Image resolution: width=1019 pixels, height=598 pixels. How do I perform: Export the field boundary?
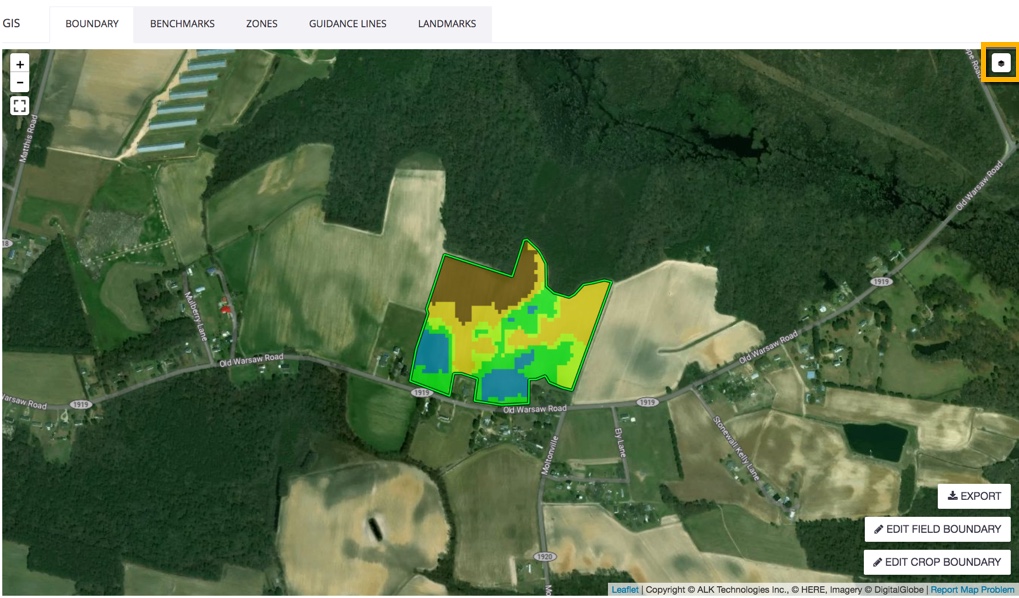tap(974, 496)
